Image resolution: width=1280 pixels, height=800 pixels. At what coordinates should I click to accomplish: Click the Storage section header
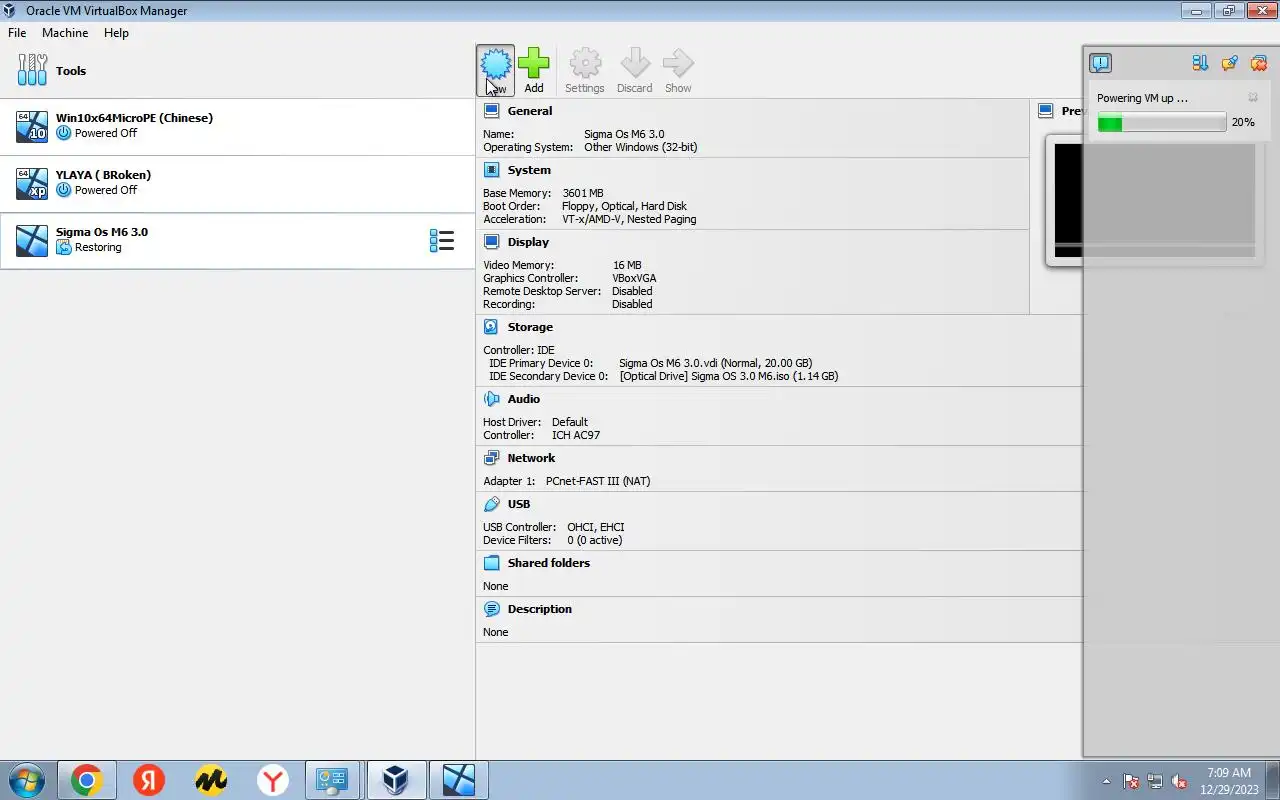click(530, 327)
